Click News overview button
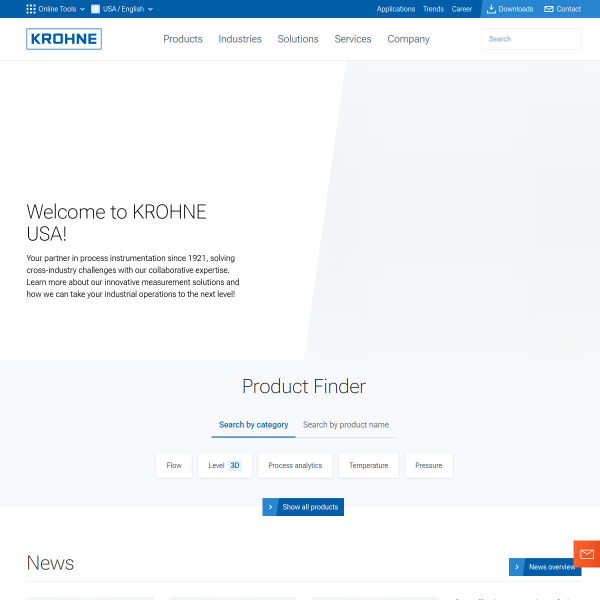Screen dimensions: 600x600 545,567
